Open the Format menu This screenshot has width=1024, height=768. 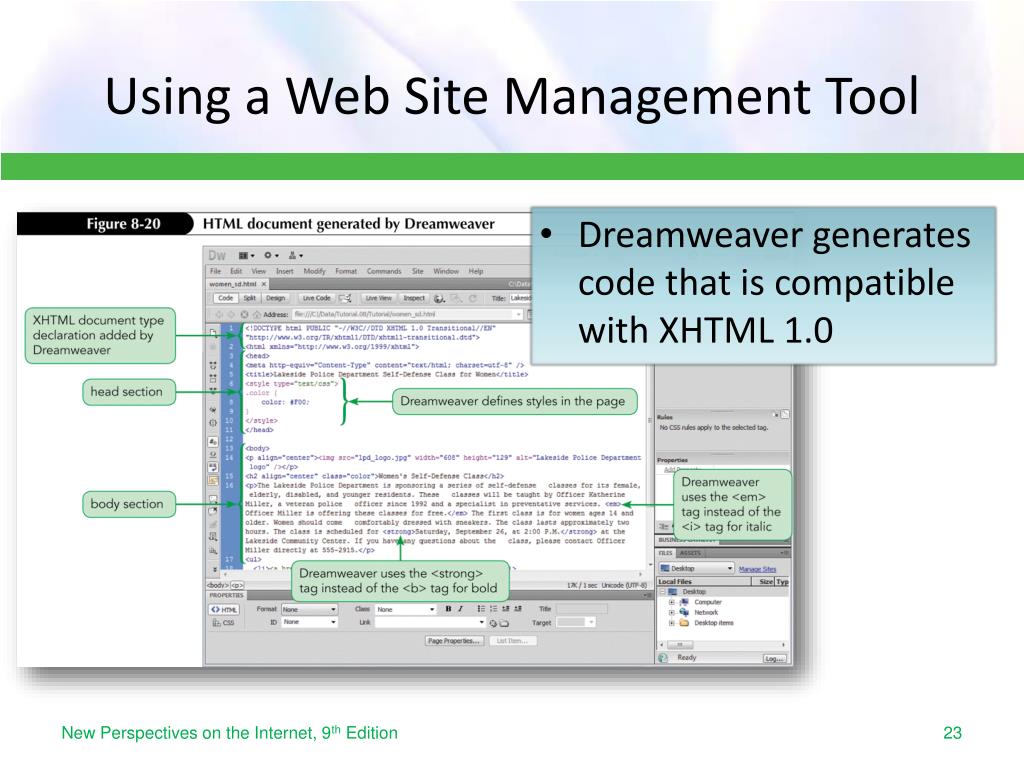pos(346,271)
